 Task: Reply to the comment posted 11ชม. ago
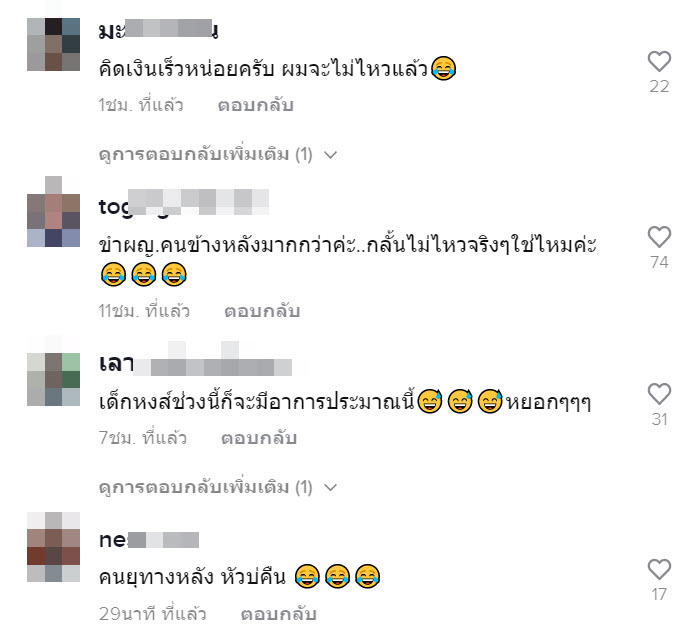[x=262, y=311]
